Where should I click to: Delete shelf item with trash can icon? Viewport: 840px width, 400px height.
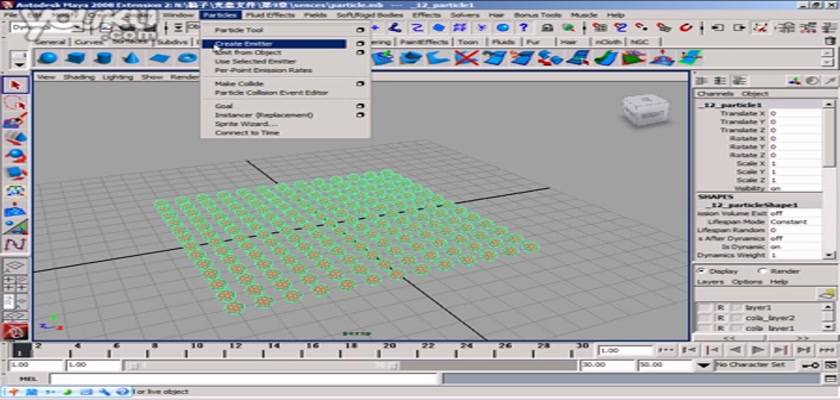pyautogui.click(x=829, y=41)
